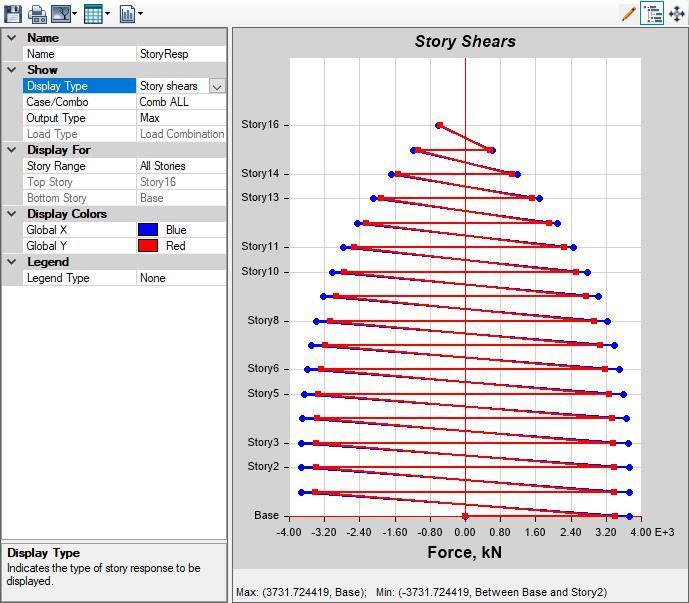Open the Display Type dropdown arrow
This screenshot has width=689, height=603.
click(x=217, y=86)
